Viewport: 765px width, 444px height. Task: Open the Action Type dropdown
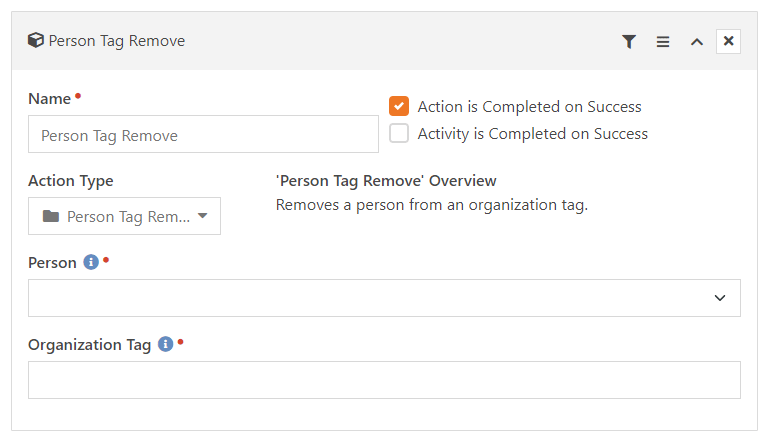pos(124,216)
